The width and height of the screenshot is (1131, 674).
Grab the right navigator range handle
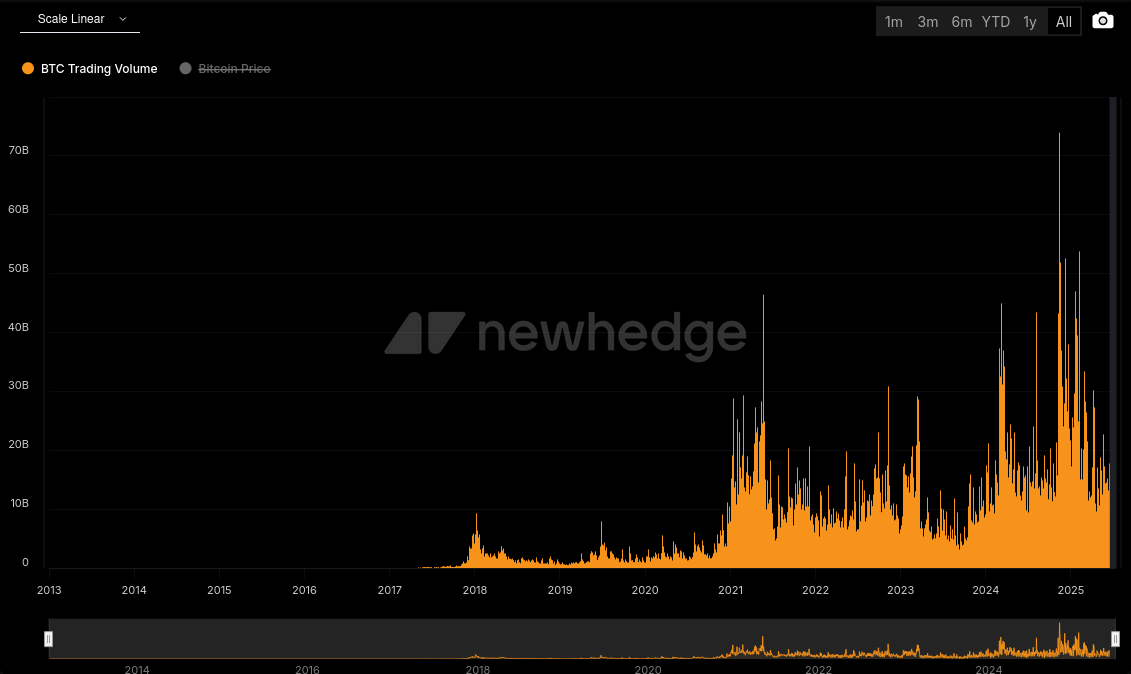1115,639
